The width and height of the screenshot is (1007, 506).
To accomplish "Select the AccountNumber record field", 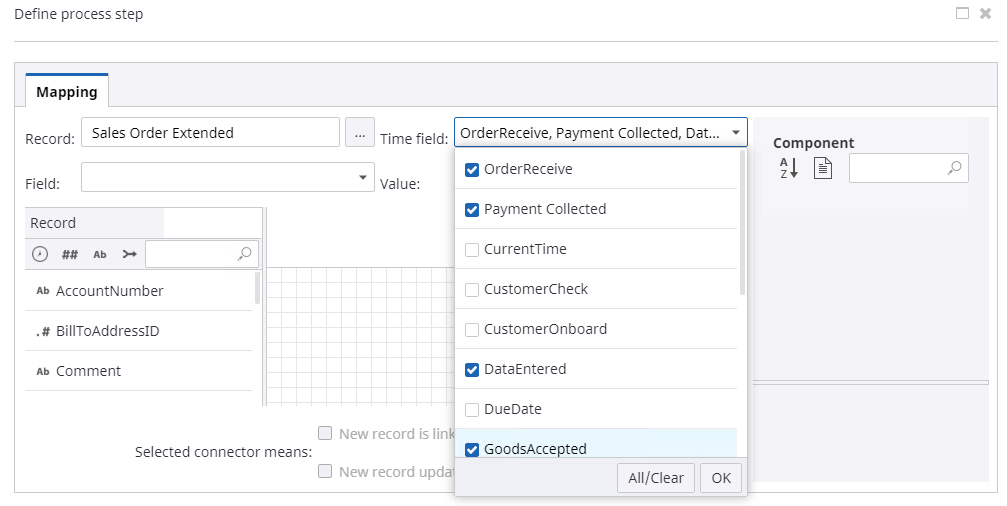I will tap(109, 291).
